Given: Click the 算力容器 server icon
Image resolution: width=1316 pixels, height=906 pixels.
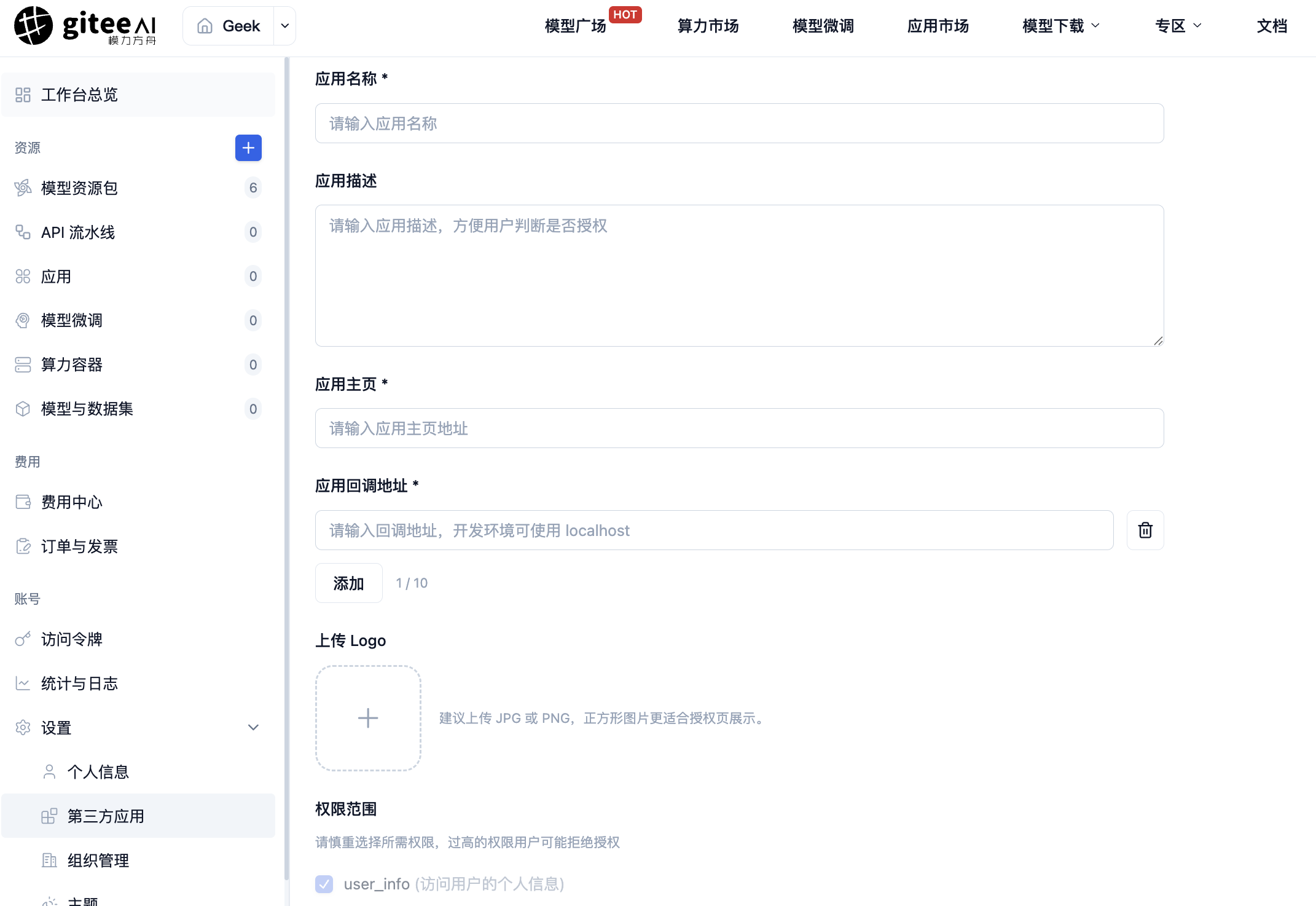Looking at the screenshot, I should coord(23,364).
